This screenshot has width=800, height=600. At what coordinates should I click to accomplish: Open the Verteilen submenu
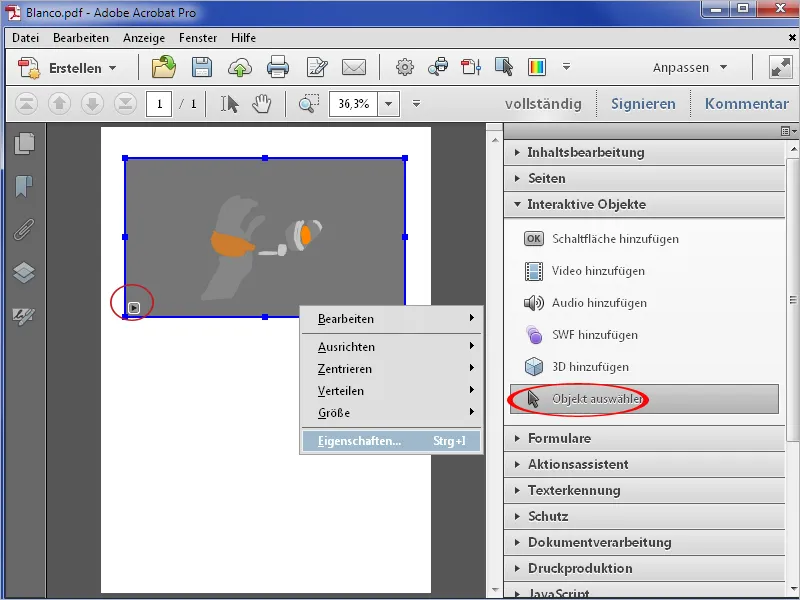point(391,391)
